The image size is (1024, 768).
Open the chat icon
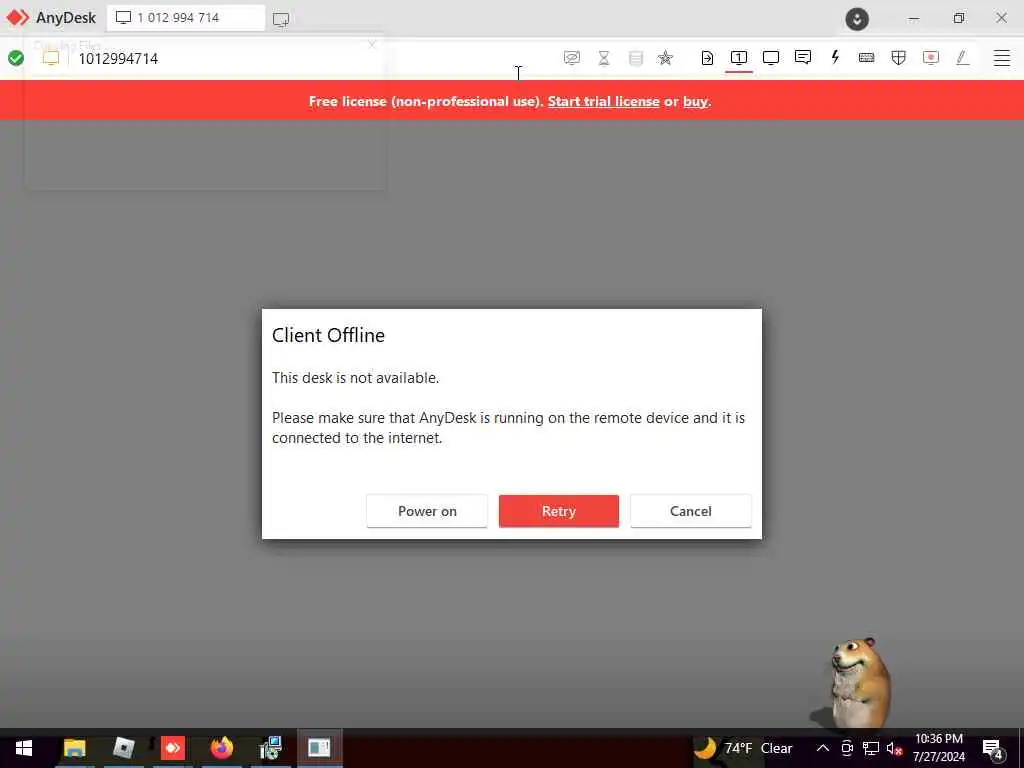pos(803,57)
